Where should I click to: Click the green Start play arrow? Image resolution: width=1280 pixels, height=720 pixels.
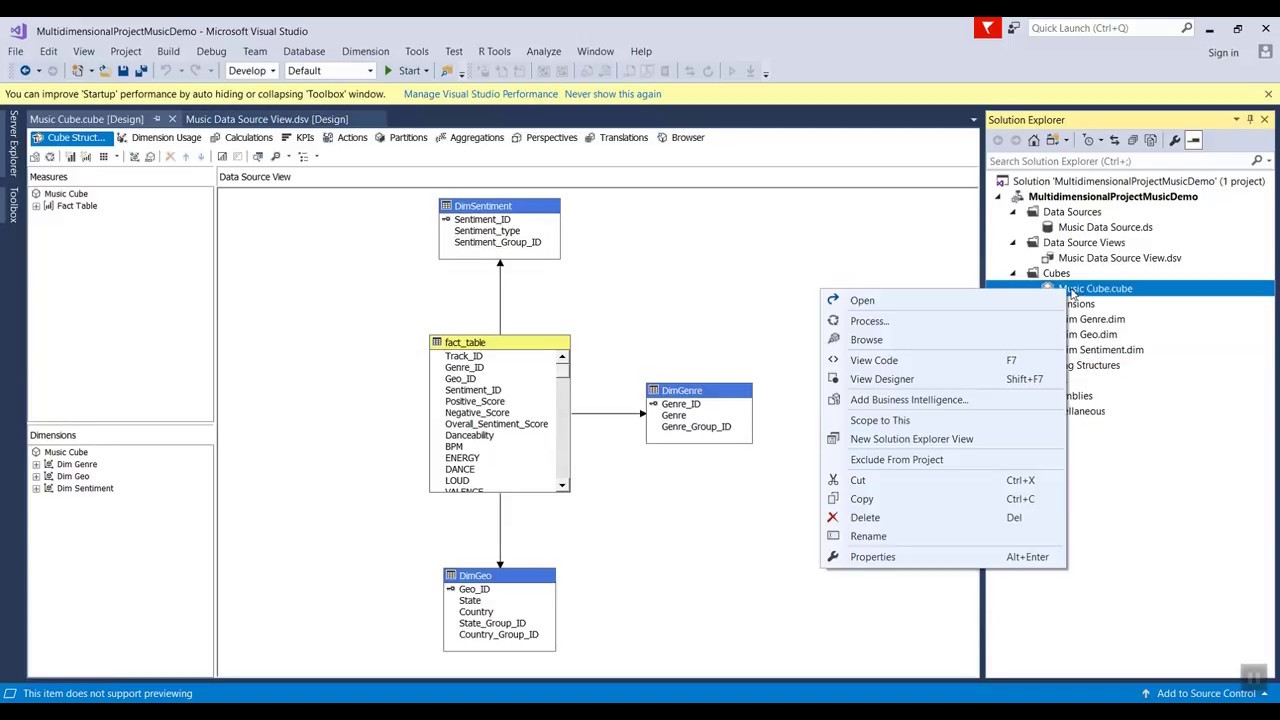388,71
